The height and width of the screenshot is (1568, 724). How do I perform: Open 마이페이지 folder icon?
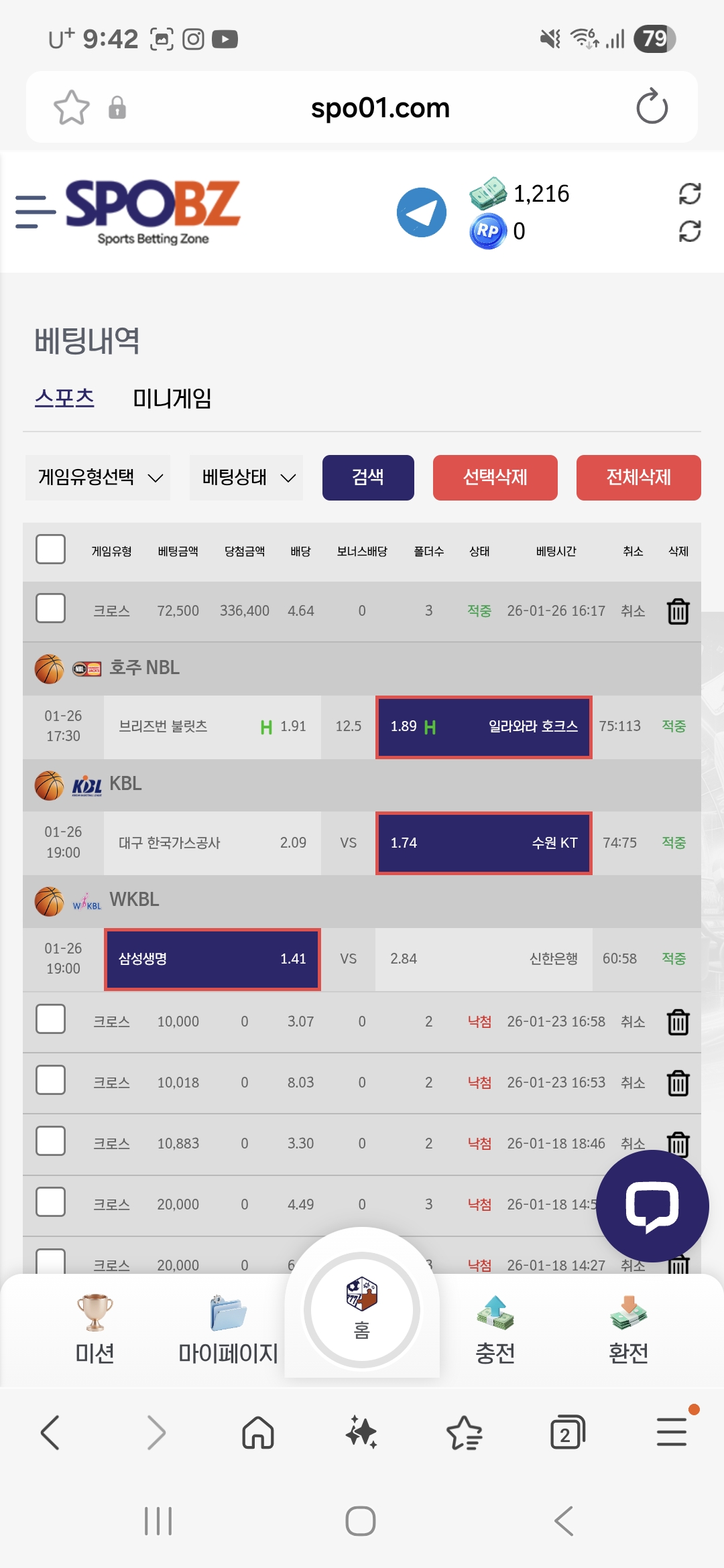click(x=228, y=1313)
